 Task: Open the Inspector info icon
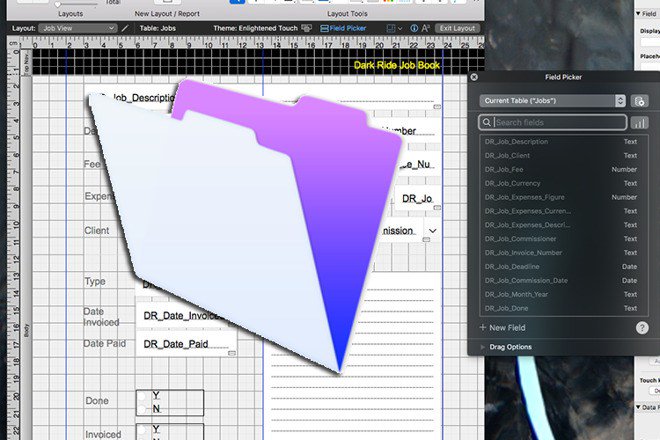pos(414,28)
